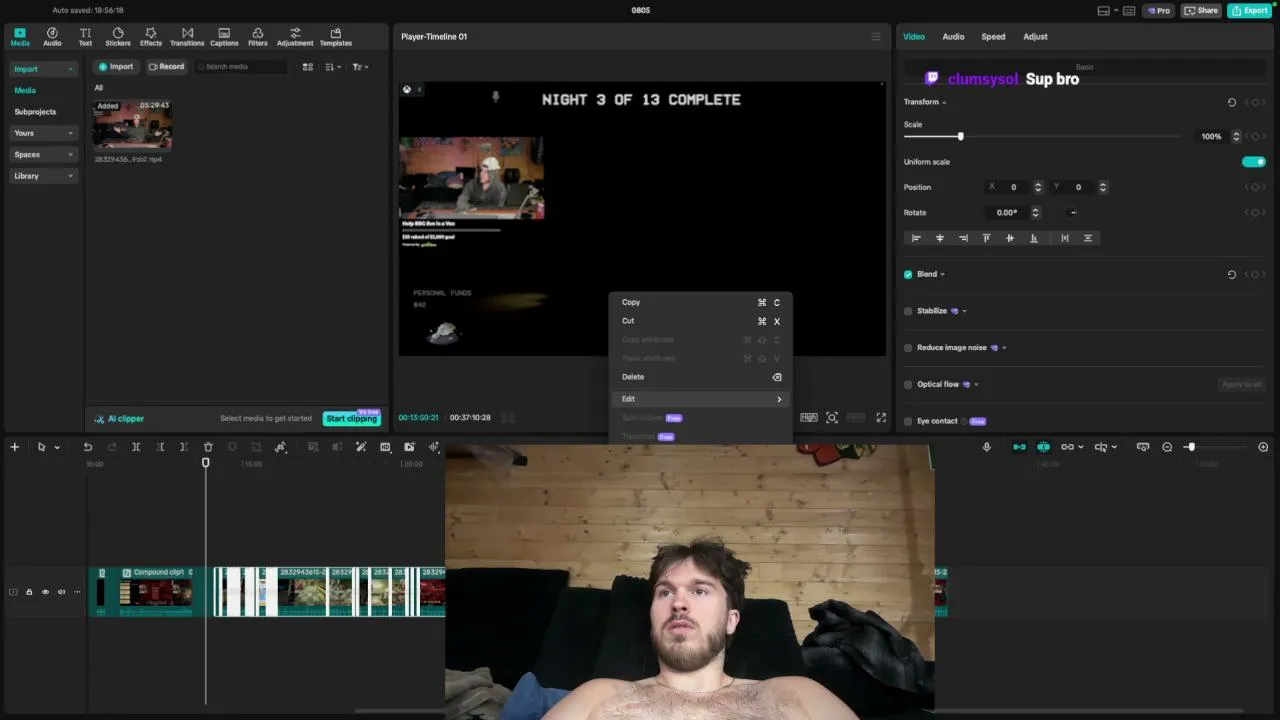This screenshot has height=720, width=1280.
Task: Click the Undo arrow in timeline toolbar
Action: (88, 447)
